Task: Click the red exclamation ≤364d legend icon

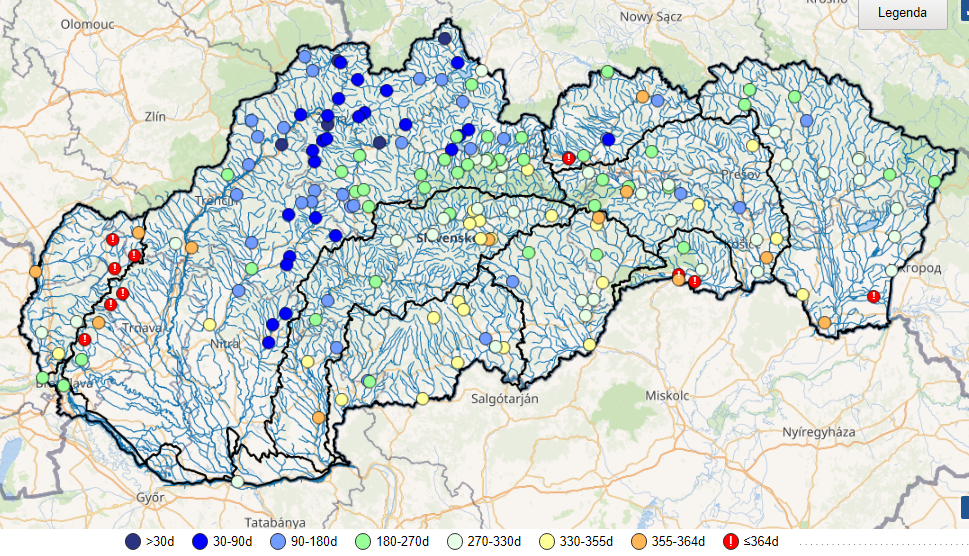Action: (x=732, y=541)
